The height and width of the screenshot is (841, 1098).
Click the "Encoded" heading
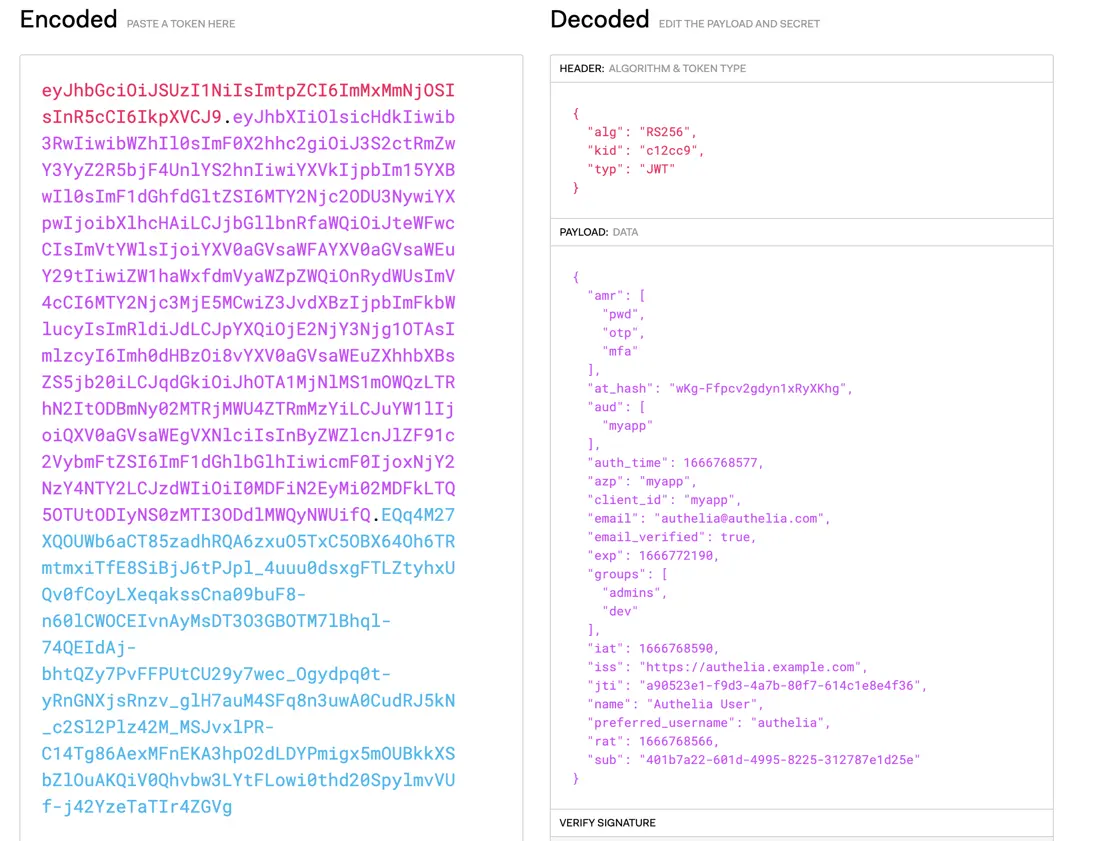(68, 20)
